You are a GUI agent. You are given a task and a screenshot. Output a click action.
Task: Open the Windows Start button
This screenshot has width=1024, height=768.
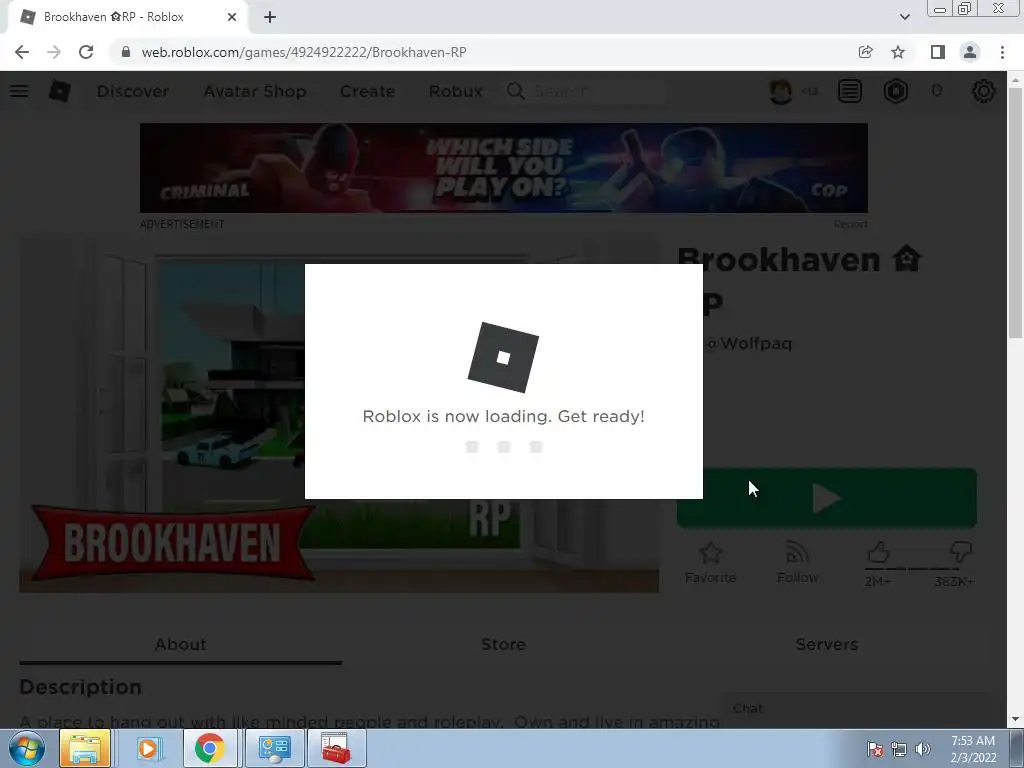(x=27, y=748)
